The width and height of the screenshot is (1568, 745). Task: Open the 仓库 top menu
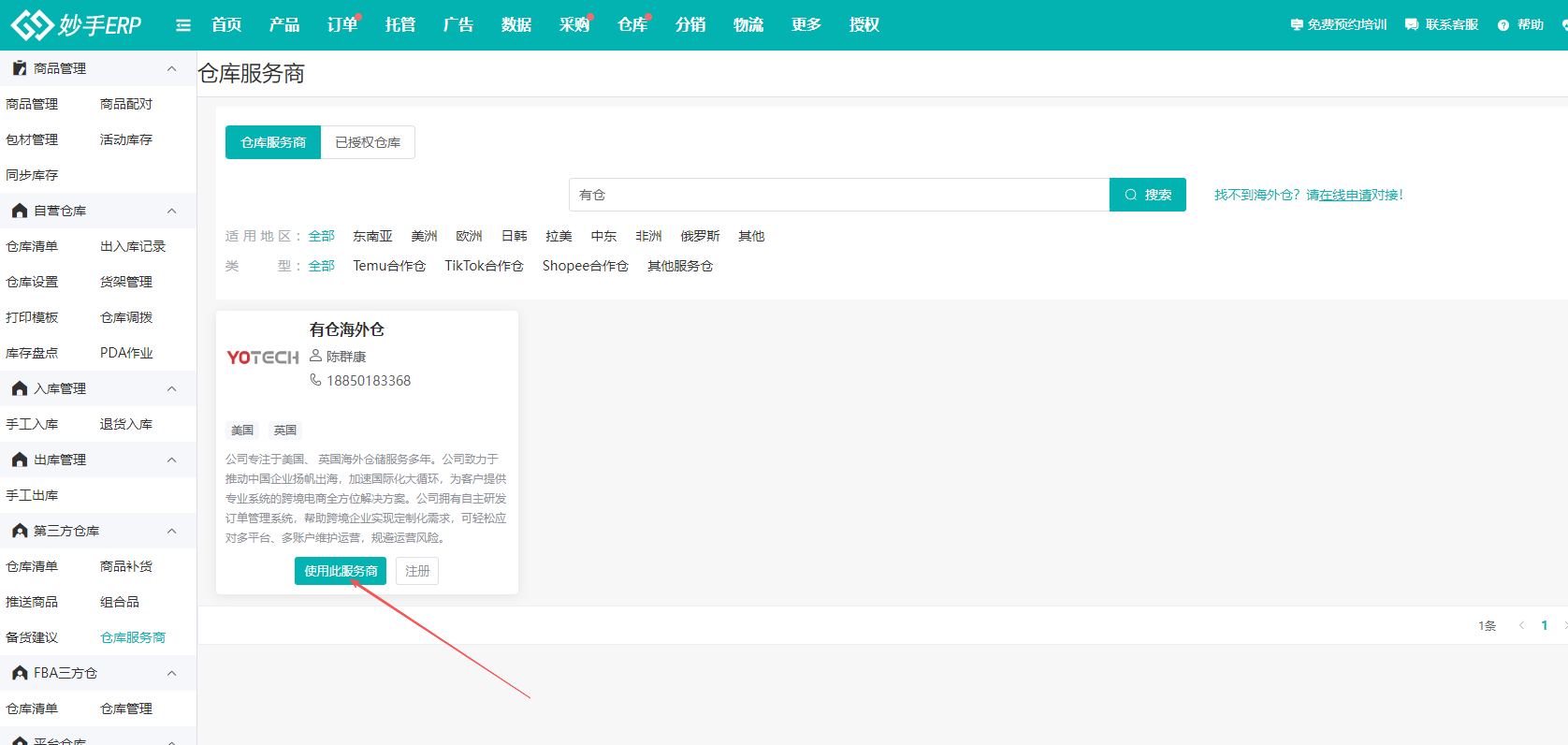tap(632, 25)
